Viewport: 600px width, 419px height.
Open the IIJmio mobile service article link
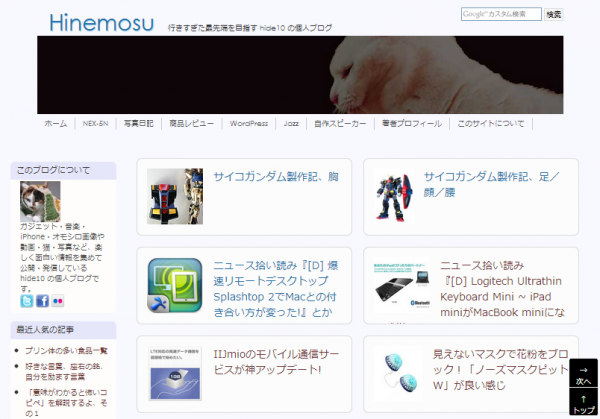tap(276, 362)
